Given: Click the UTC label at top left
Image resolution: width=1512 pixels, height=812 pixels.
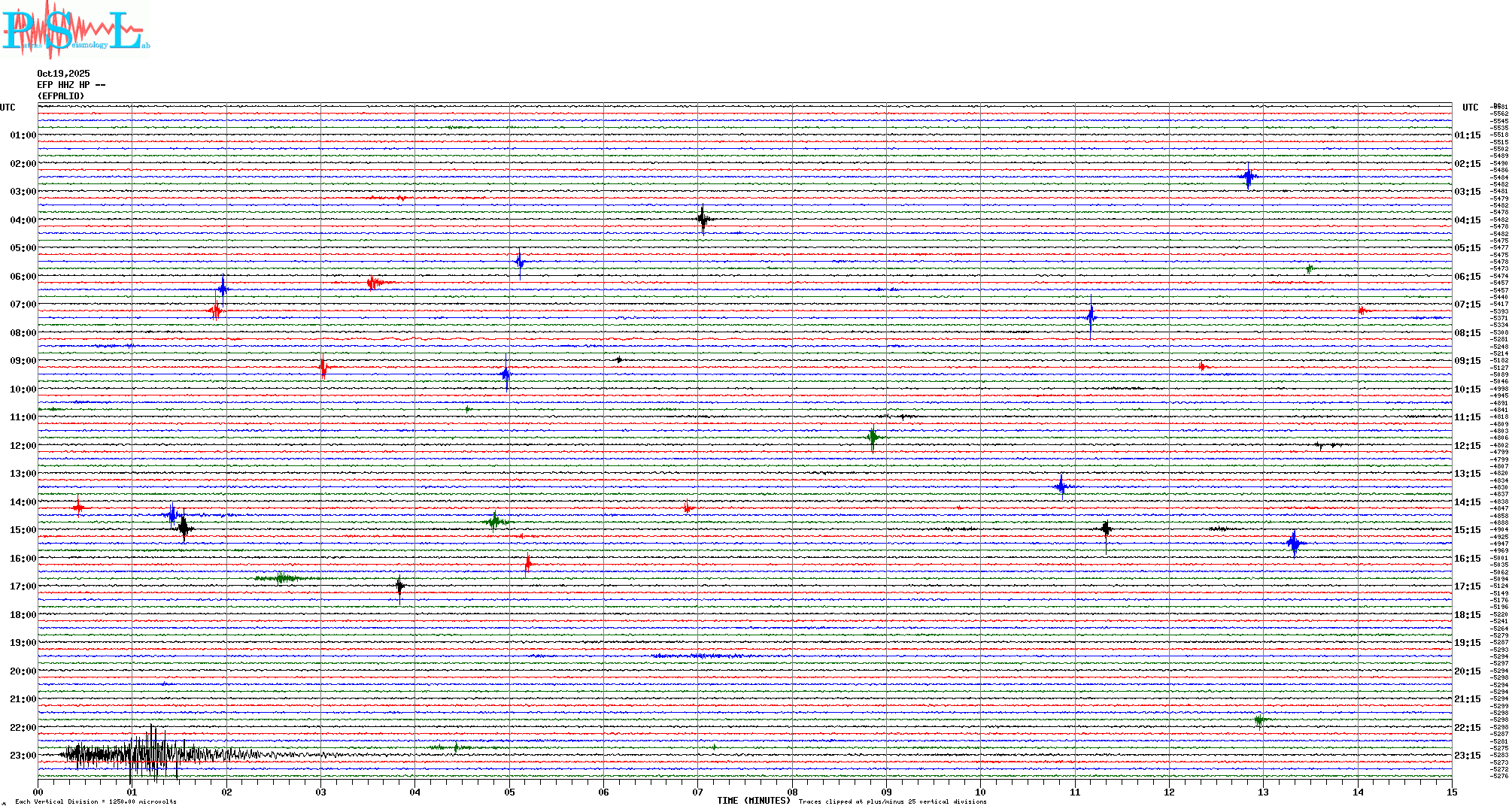Looking at the screenshot, I should (8, 108).
